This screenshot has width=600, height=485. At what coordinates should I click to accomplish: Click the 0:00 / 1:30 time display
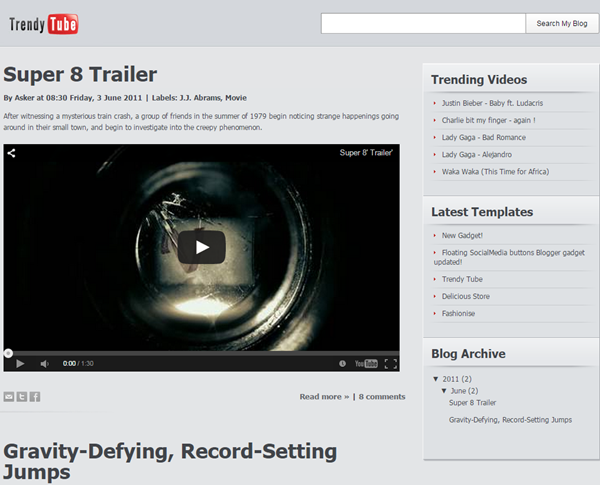[78, 363]
